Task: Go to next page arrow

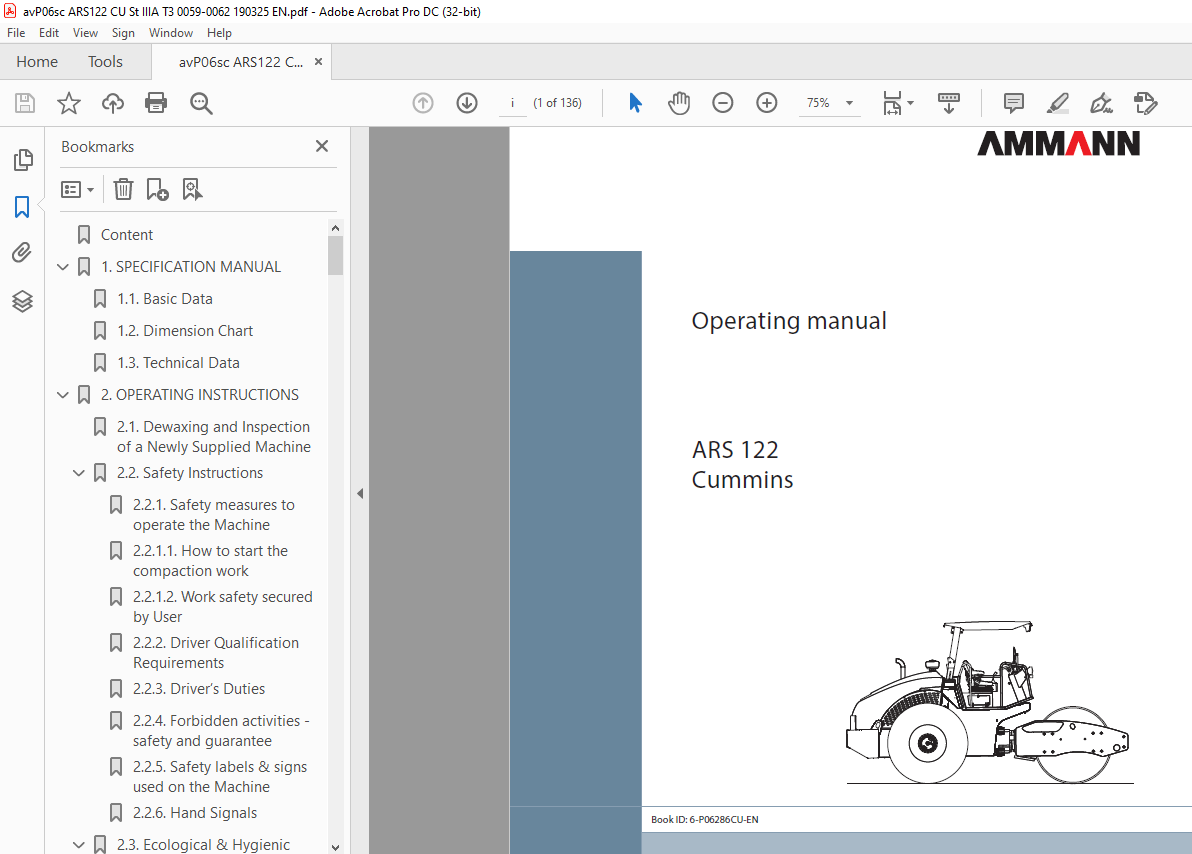Action: coord(467,103)
